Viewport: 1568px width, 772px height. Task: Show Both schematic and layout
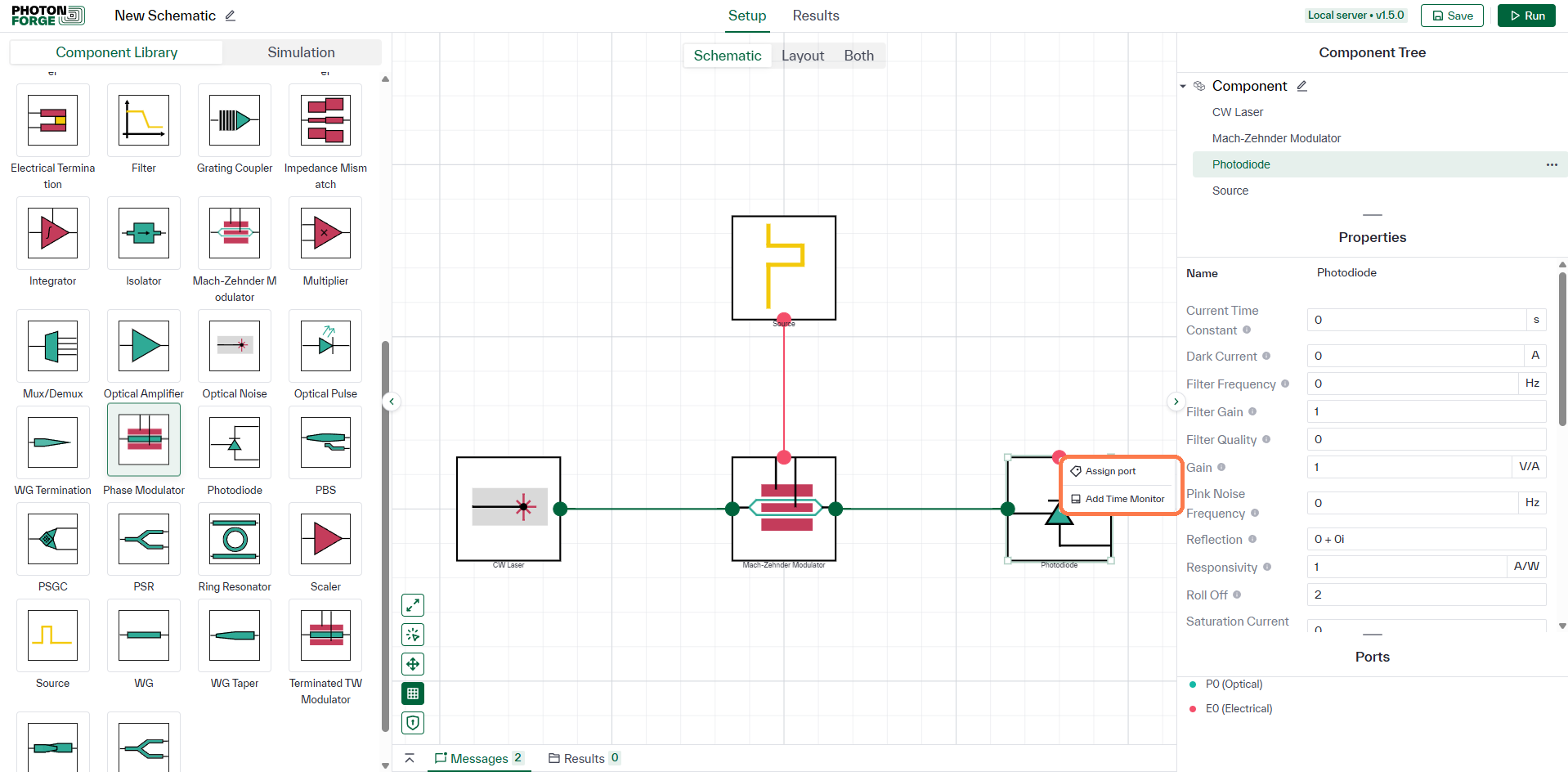click(x=858, y=56)
